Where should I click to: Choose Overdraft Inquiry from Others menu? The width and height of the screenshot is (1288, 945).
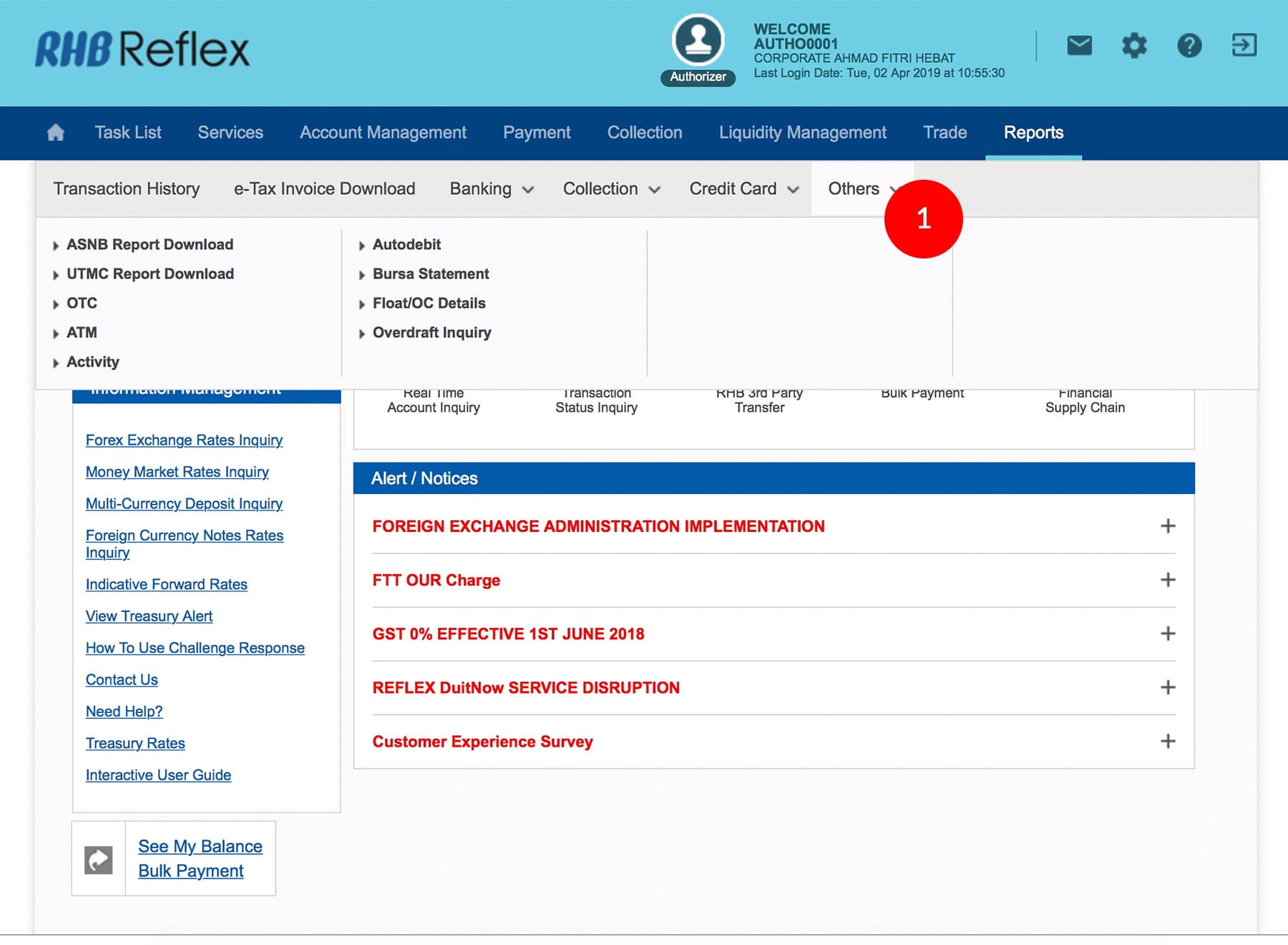431,333
